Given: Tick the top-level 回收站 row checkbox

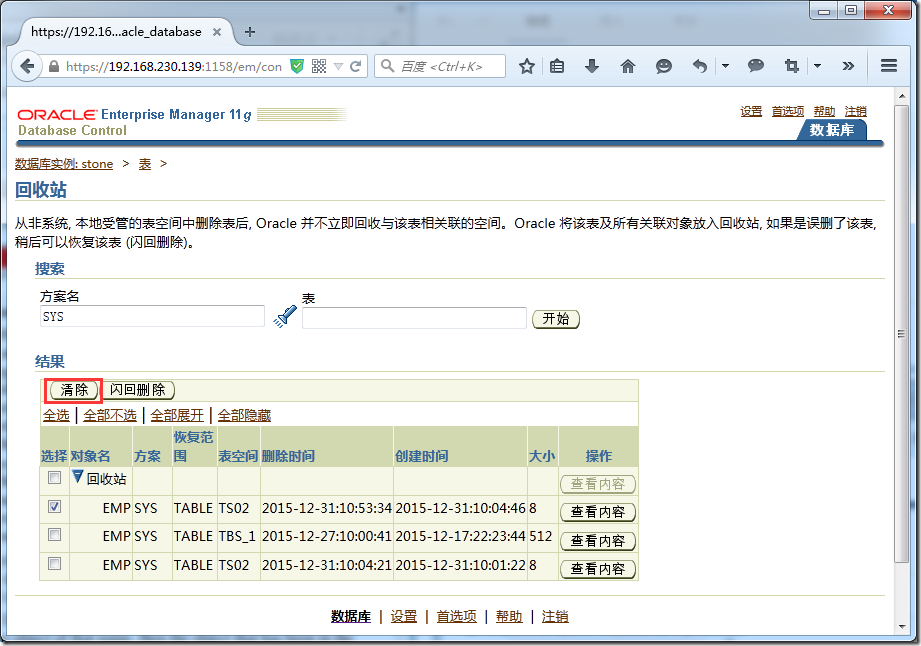Looking at the screenshot, I should point(54,478).
